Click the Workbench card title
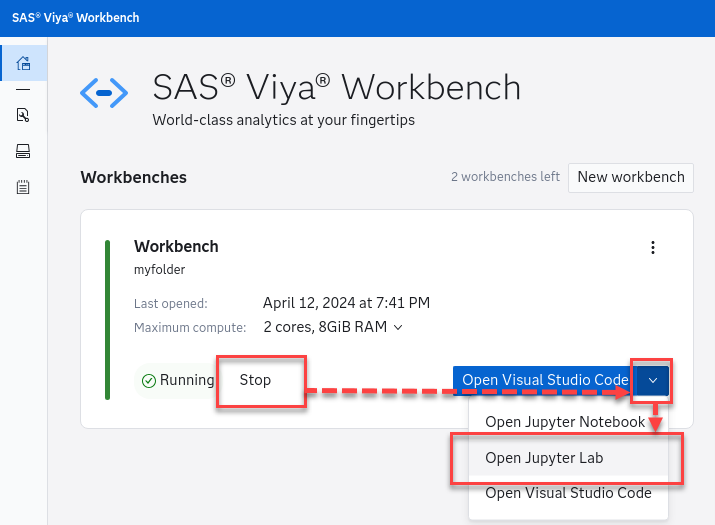Image resolution: width=715 pixels, height=525 pixels. point(176,247)
